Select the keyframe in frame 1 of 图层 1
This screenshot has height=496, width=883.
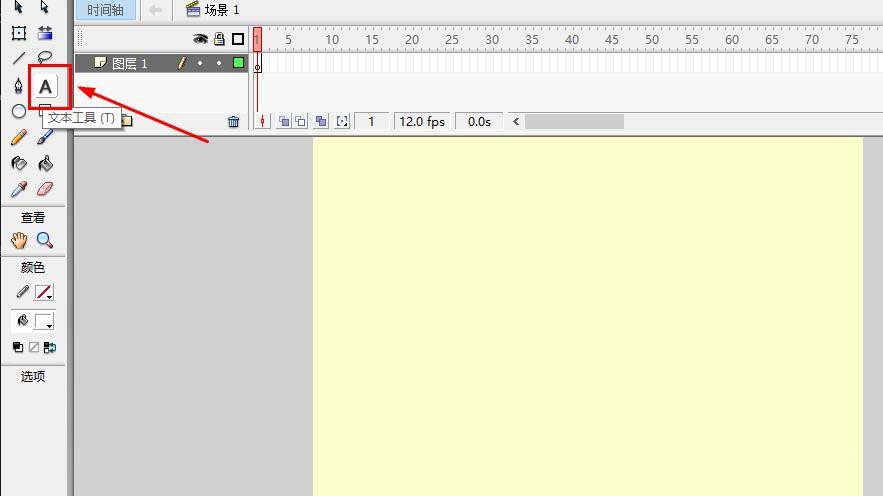pyautogui.click(x=257, y=63)
